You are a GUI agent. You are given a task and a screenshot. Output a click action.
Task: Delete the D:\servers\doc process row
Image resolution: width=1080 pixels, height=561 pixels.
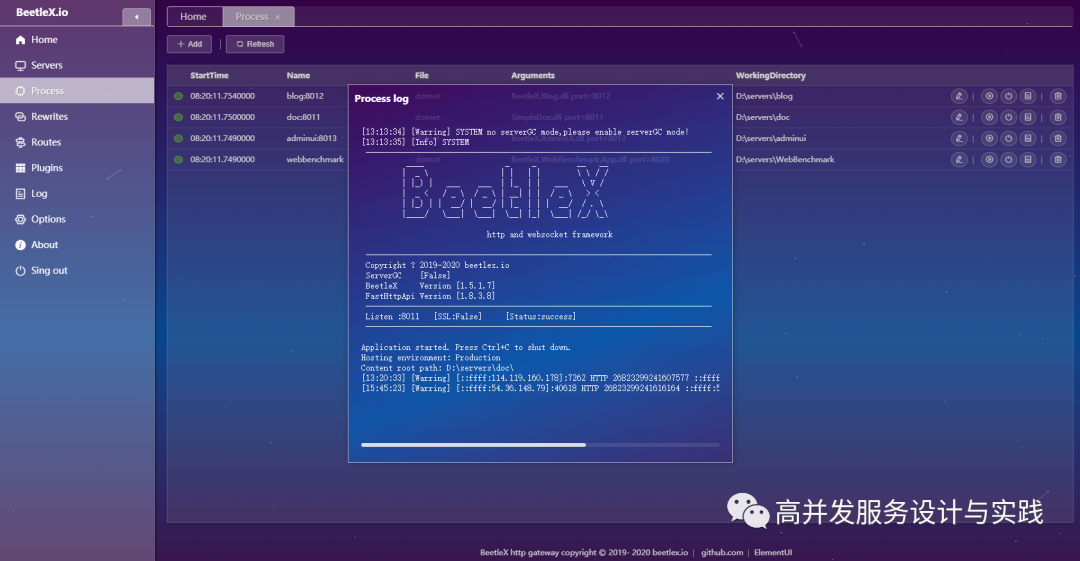point(1059,117)
